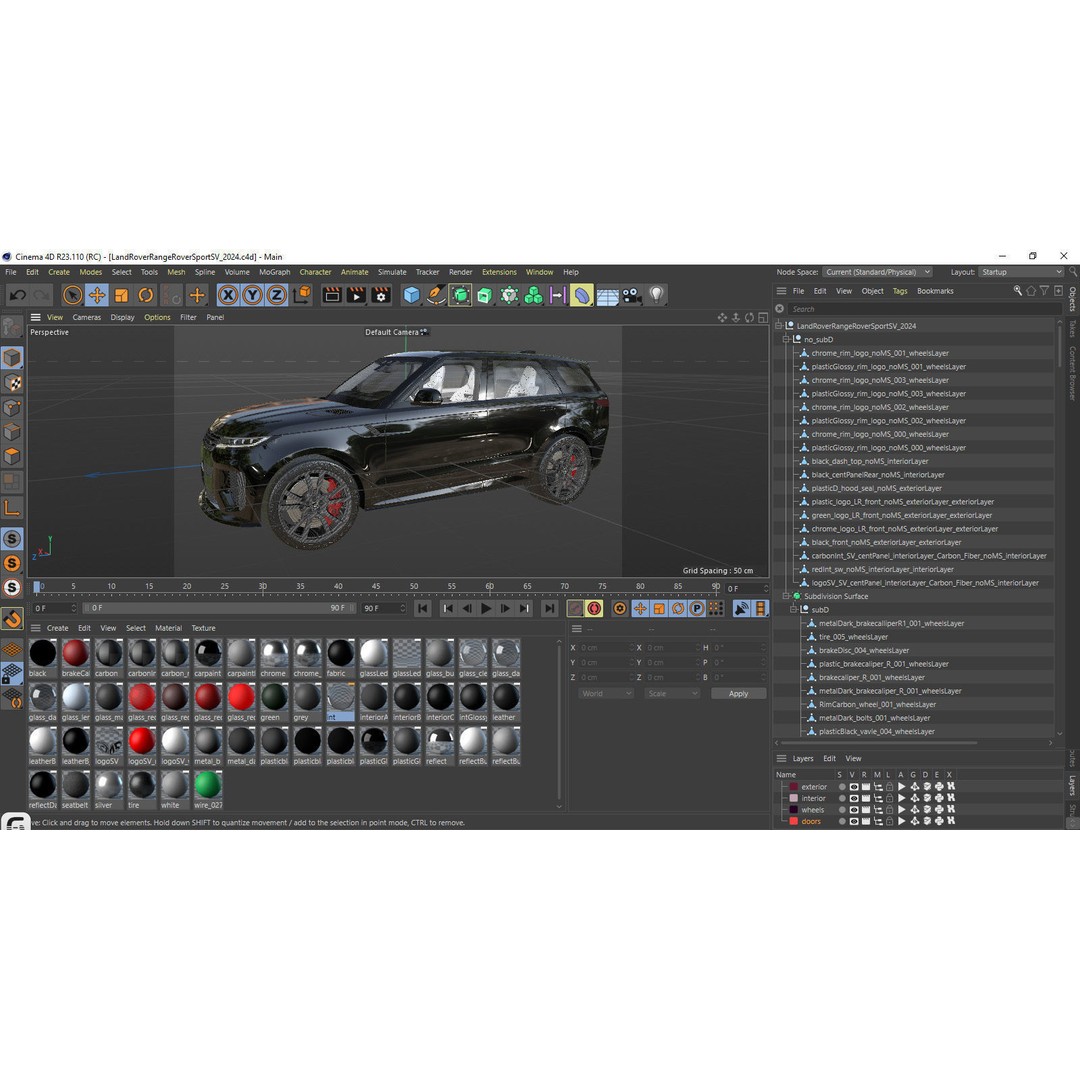Open the Scale mode dropdown
1080x1080 pixels.
click(672, 694)
